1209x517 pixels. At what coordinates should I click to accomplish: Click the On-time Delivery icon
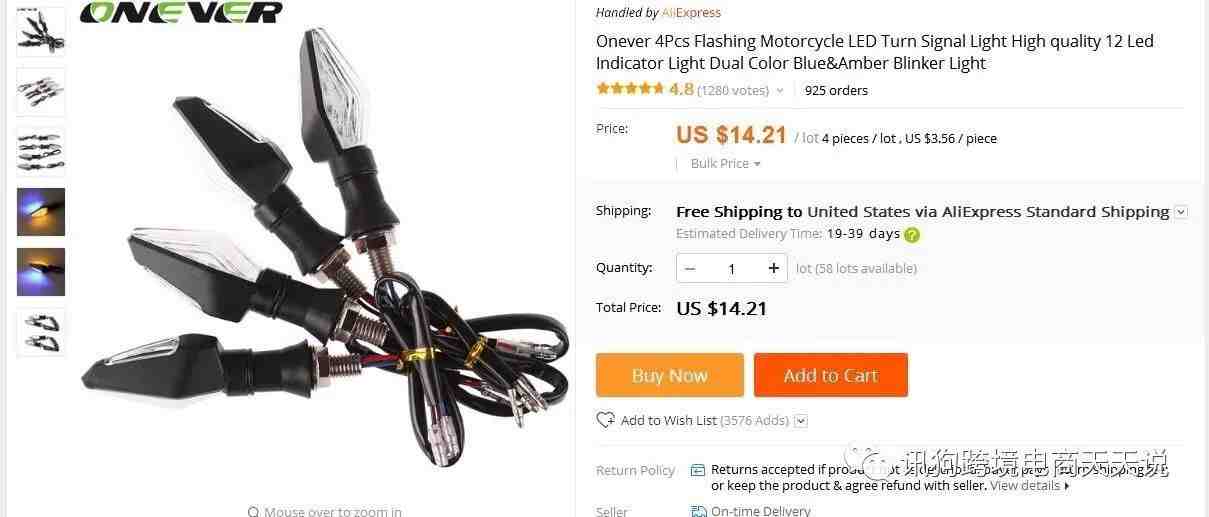[x=699, y=511]
